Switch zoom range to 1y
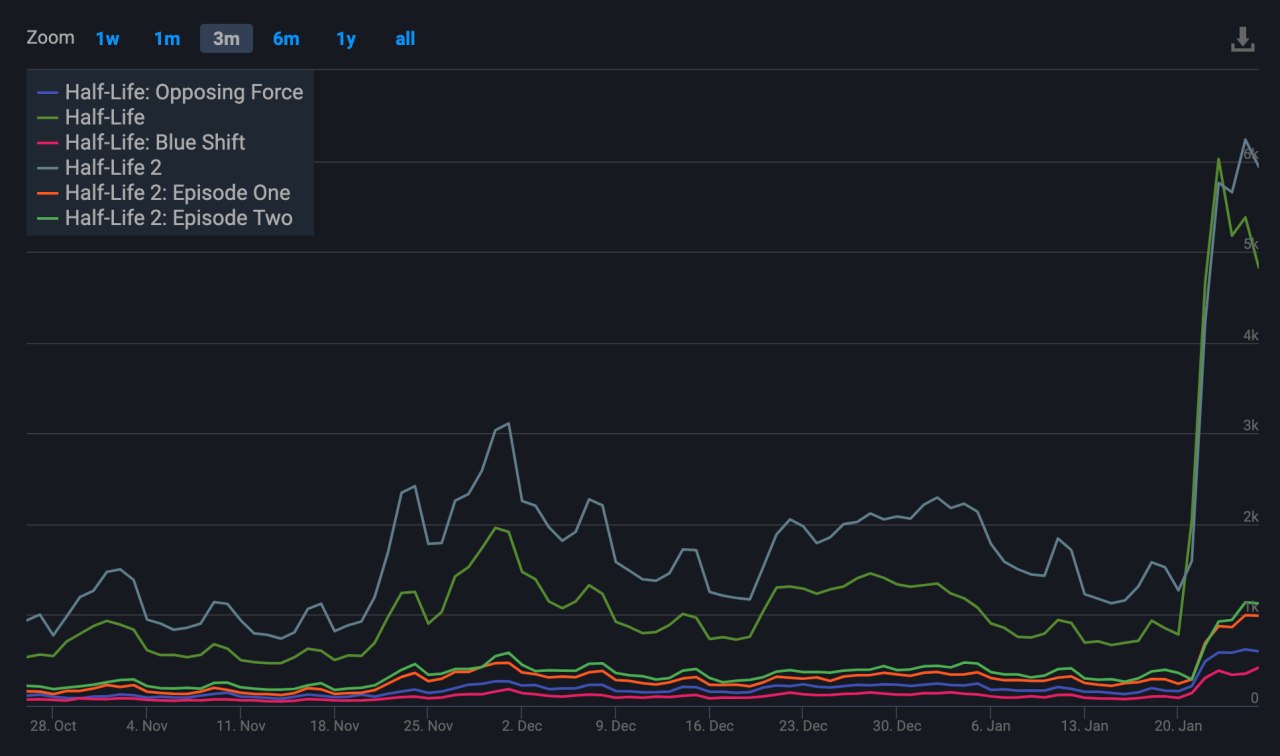The height and width of the screenshot is (756, 1280). pyautogui.click(x=346, y=39)
